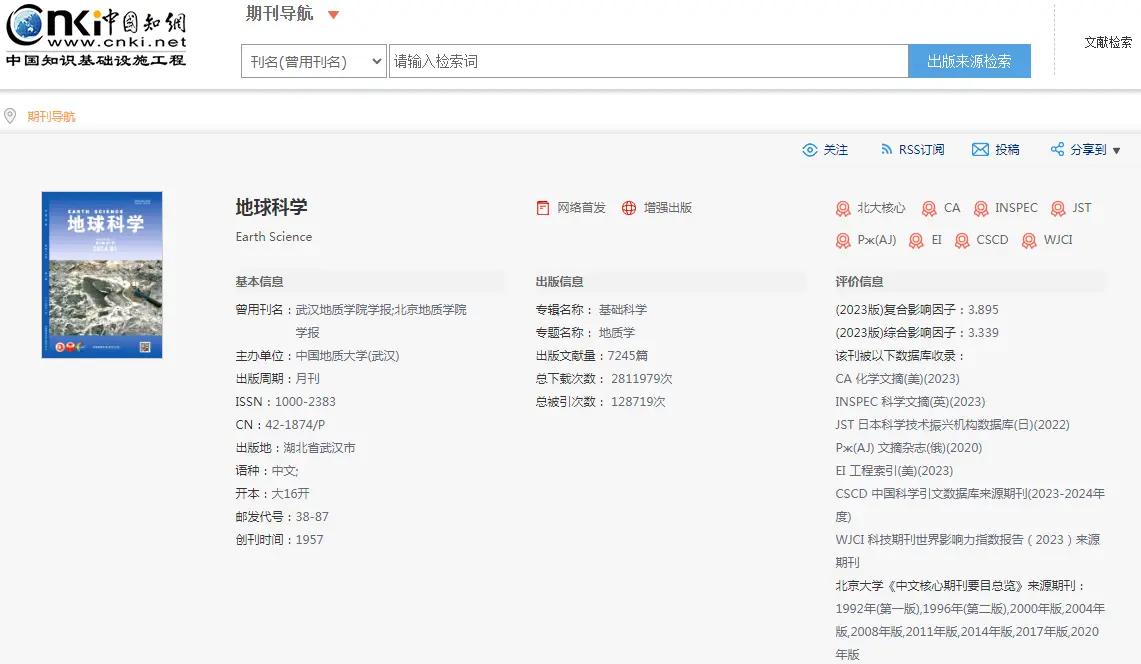Click the 邮发代号 value 38-87
The width and height of the screenshot is (1141, 664).
[311, 516]
